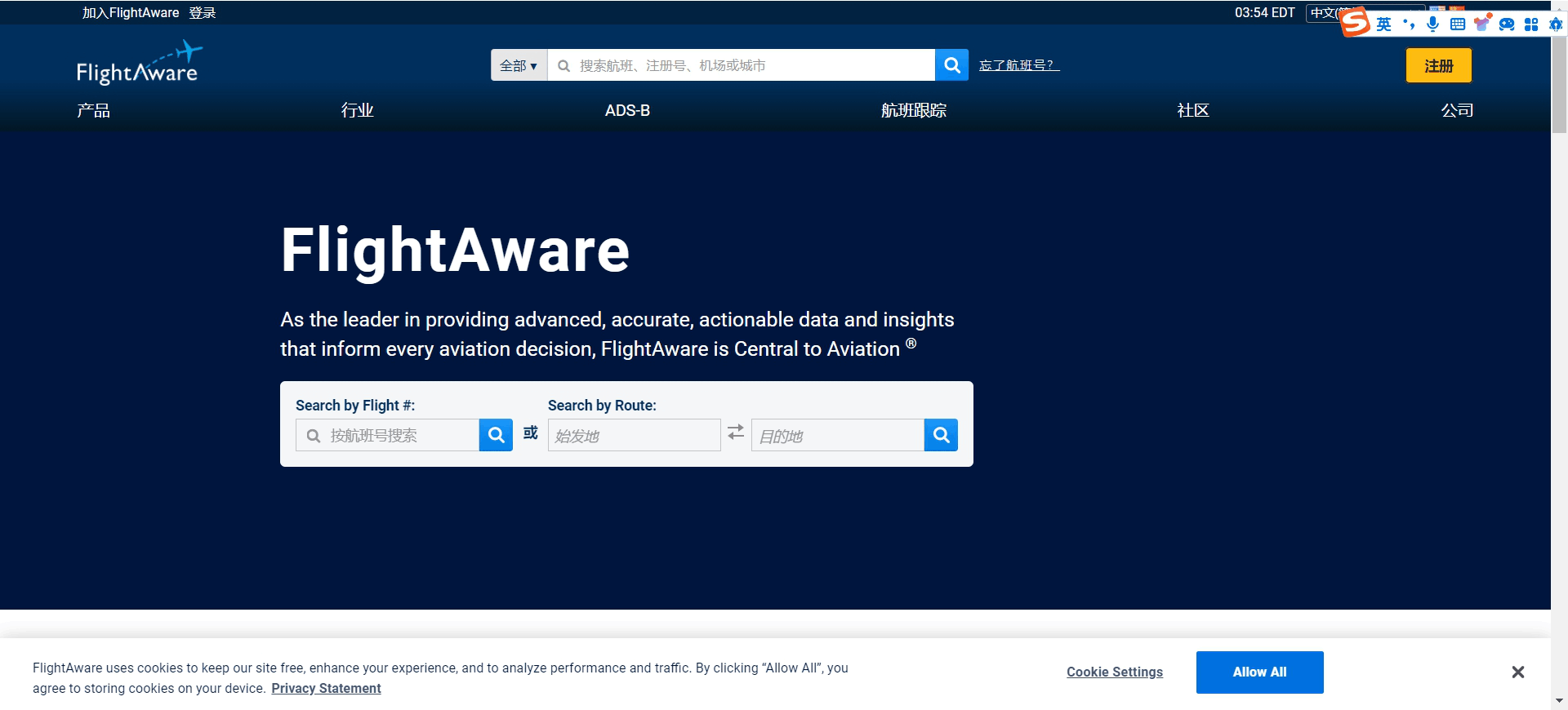This screenshot has height=710, width=1568.
Task: Click the FlightAware logo in the header
Action: click(139, 63)
